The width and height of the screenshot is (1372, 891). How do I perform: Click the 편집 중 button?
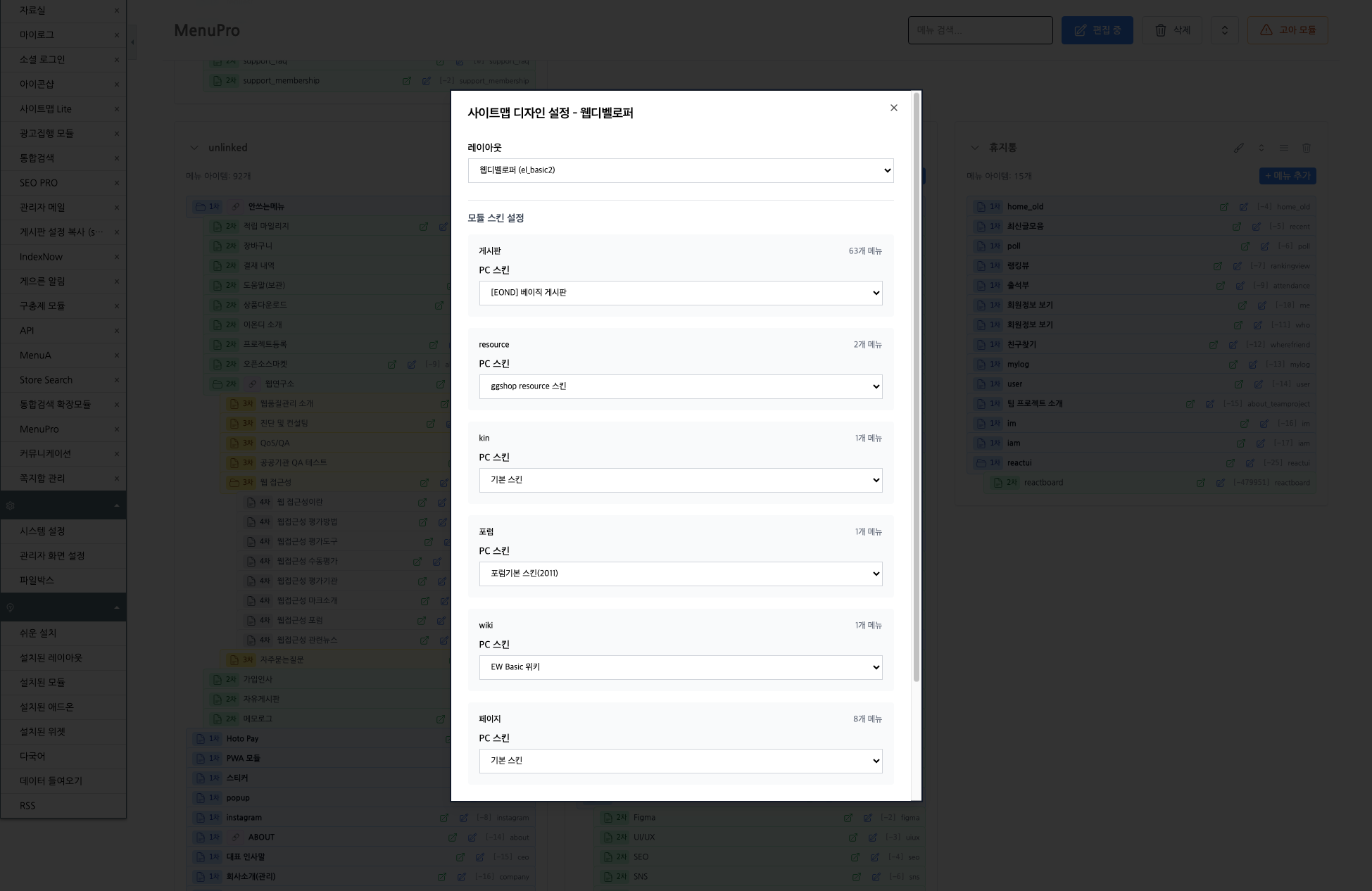coord(1097,30)
